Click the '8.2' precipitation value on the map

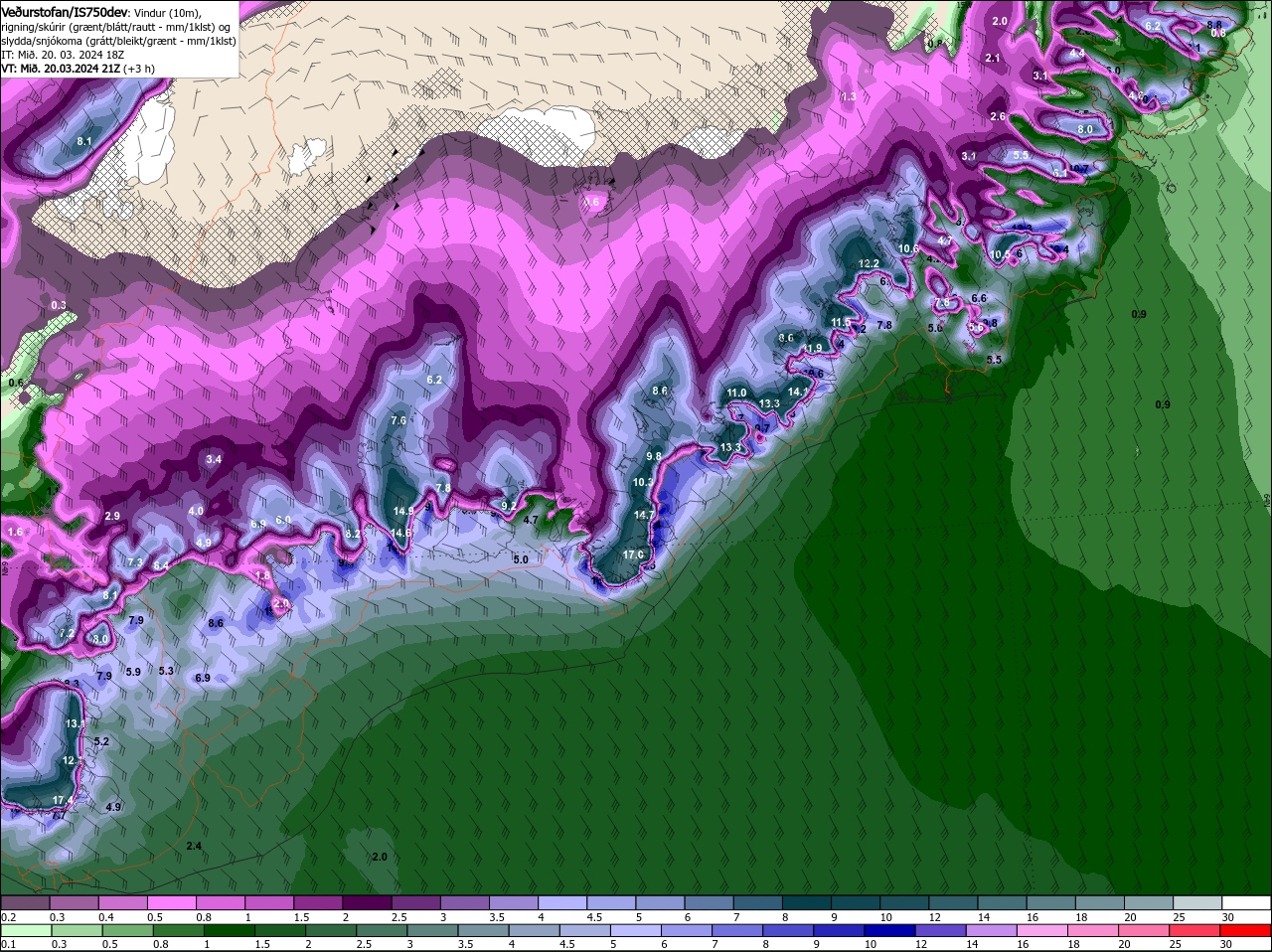click(352, 534)
